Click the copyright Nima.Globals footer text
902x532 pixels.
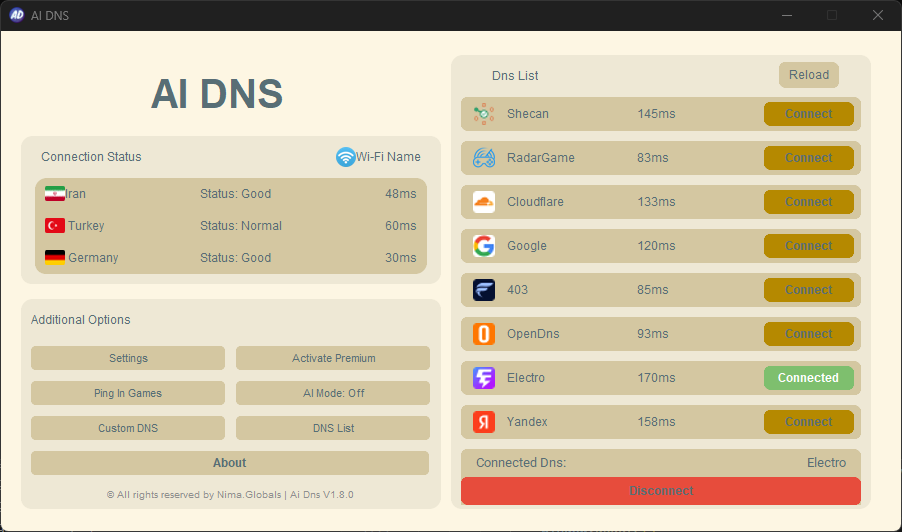pos(230,495)
